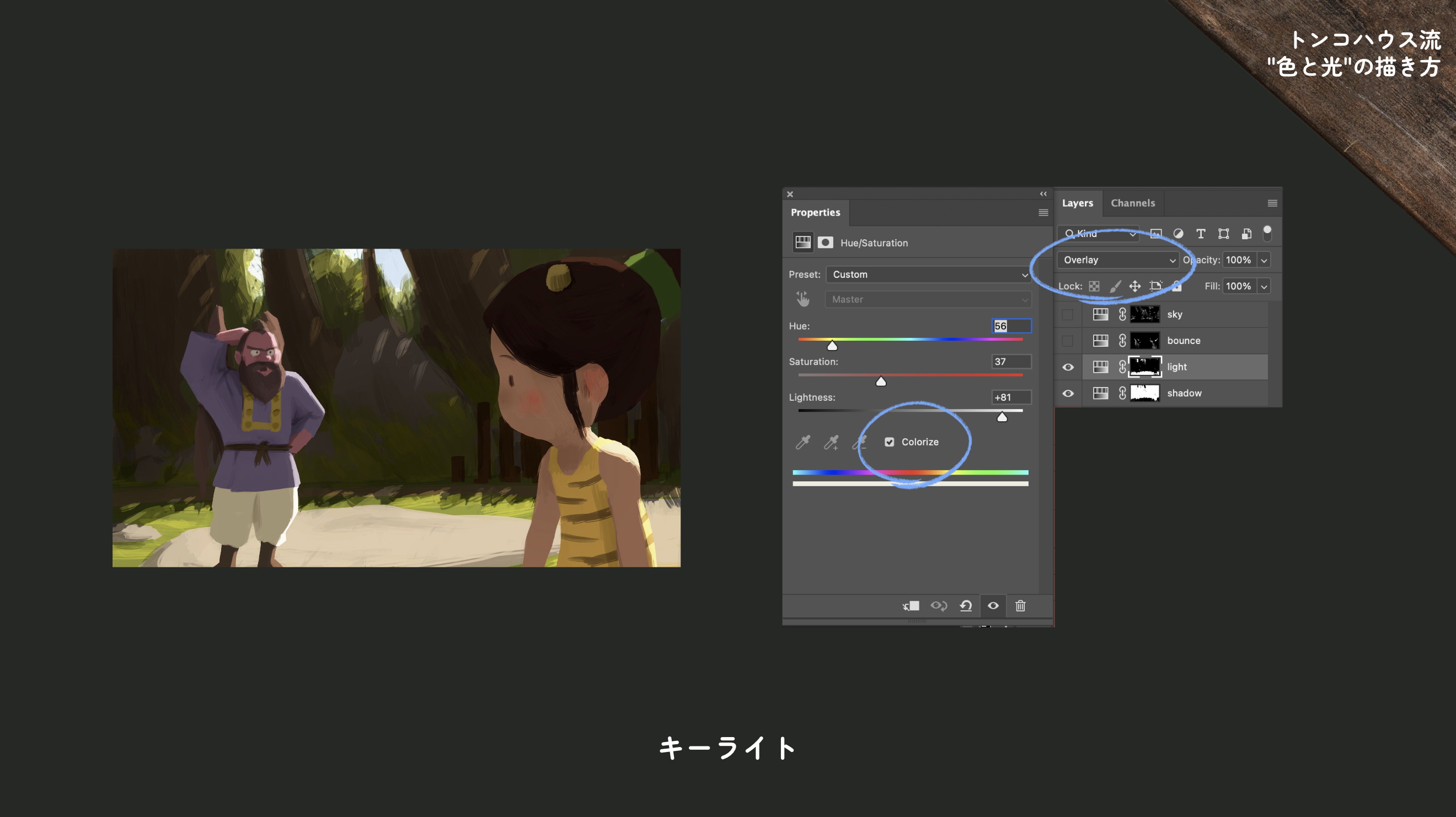Image resolution: width=1456 pixels, height=817 pixels.
Task: Select the light layer mask thumbnail
Action: 1144,367
